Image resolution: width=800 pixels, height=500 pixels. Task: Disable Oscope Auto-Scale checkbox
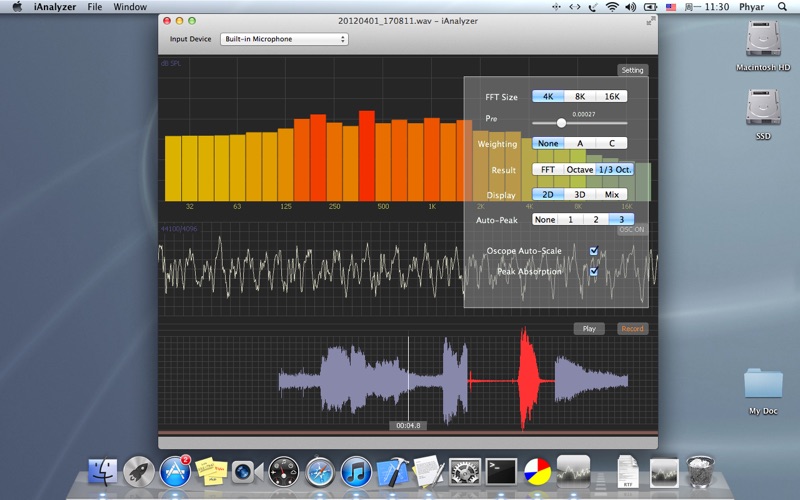tap(594, 251)
